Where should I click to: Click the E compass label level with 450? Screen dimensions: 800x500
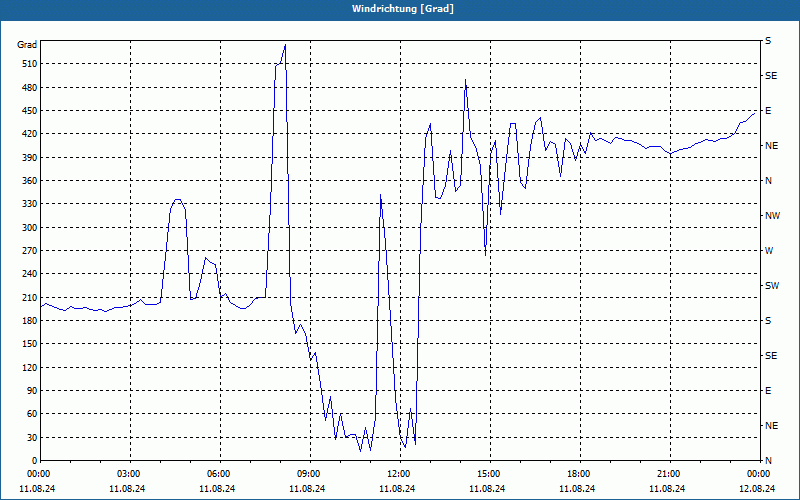pos(768,111)
